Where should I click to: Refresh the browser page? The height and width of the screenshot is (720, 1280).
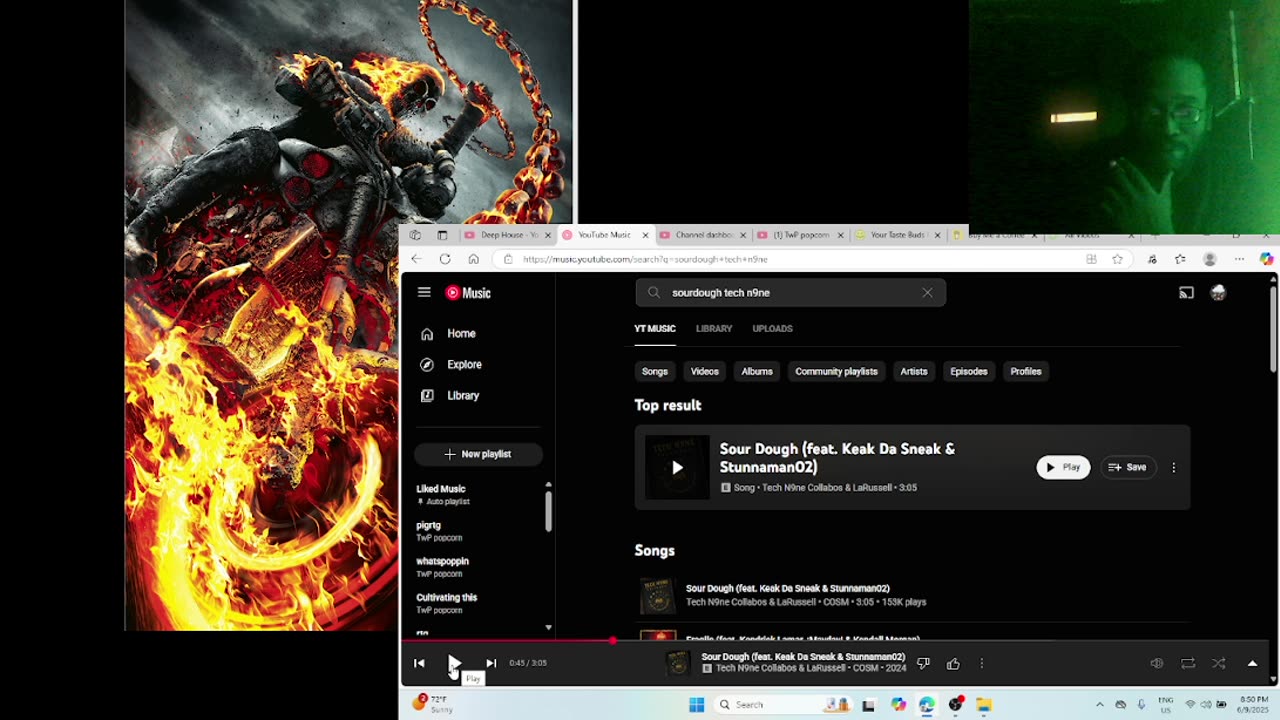(x=445, y=259)
